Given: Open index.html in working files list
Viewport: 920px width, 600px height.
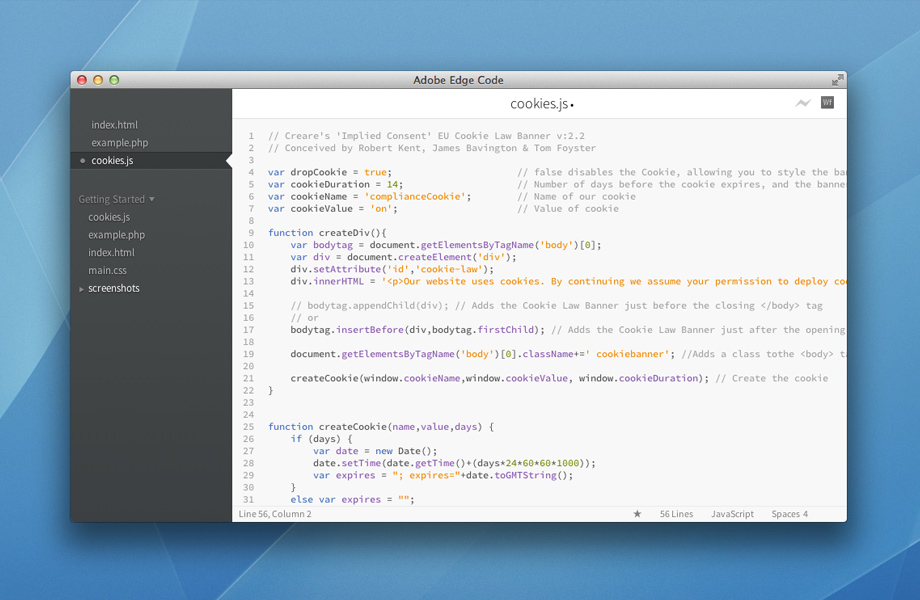Looking at the screenshot, I should [114, 125].
